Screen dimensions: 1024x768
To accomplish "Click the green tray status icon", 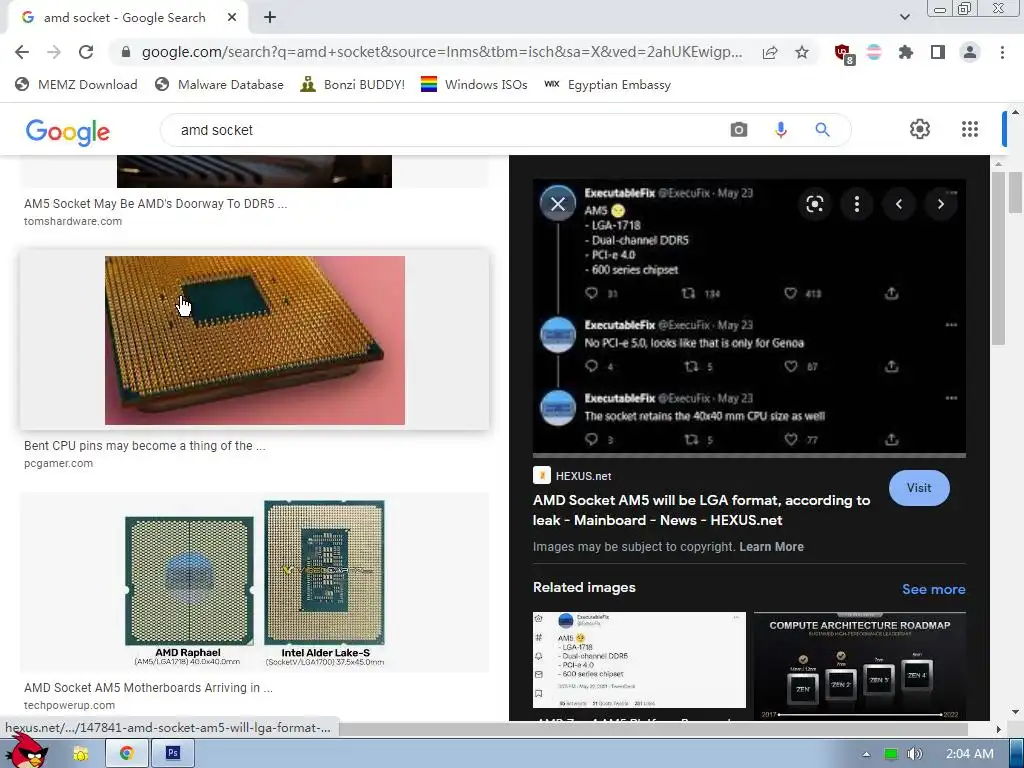I will [890, 754].
